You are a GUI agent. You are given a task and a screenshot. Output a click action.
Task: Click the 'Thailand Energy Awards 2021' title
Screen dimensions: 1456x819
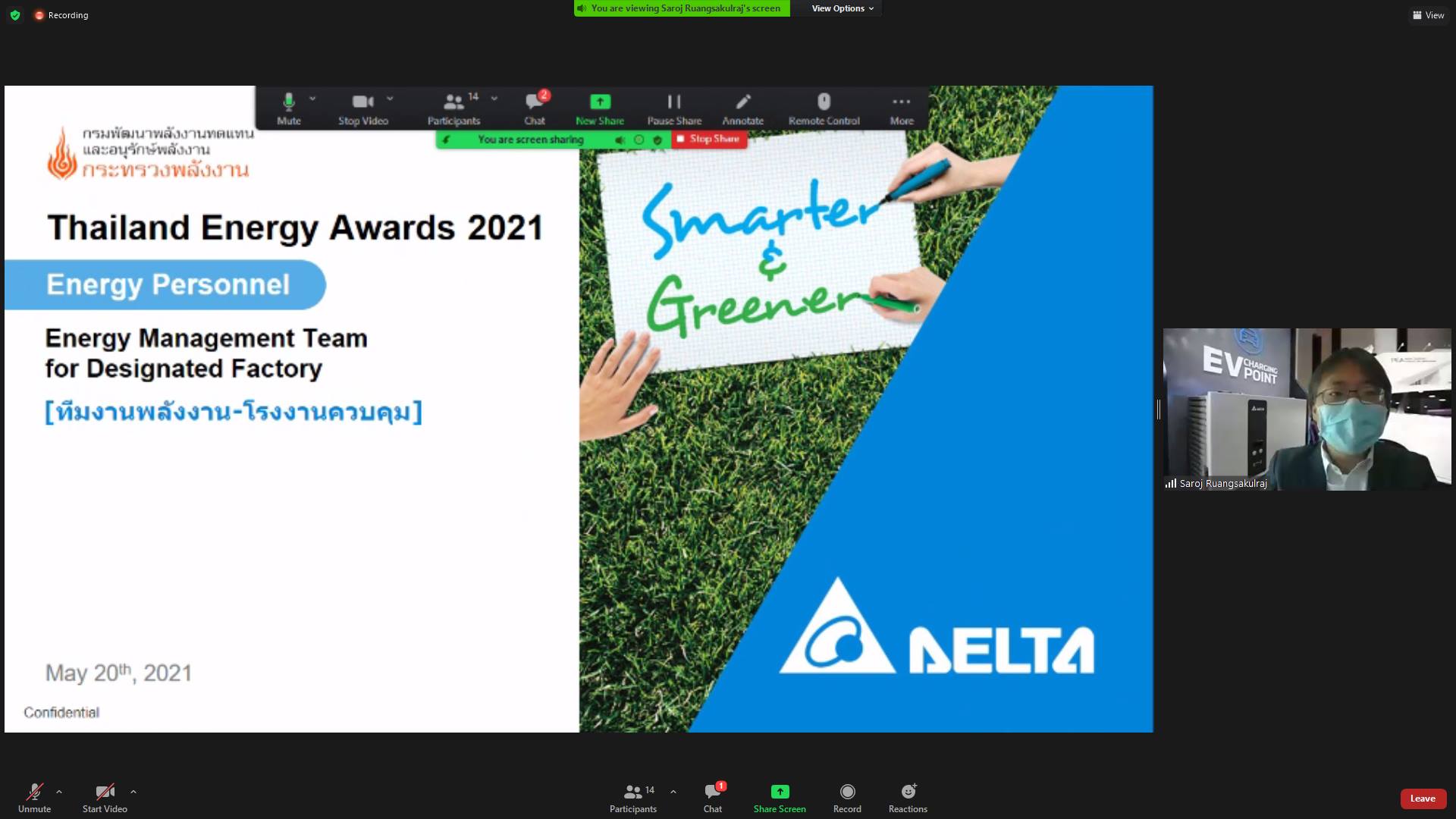pyautogui.click(x=295, y=227)
